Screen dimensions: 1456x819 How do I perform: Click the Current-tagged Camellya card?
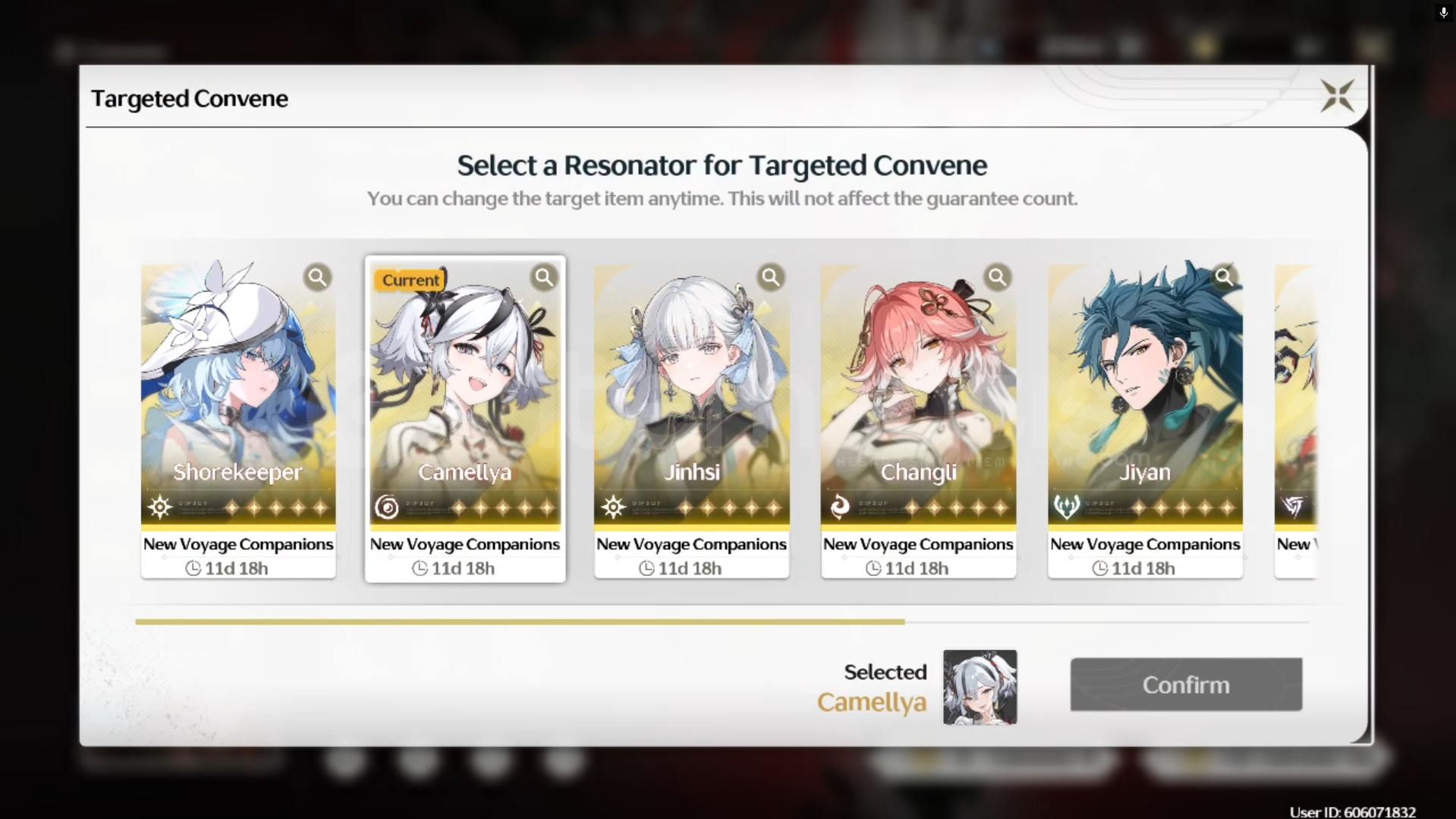[465, 420]
